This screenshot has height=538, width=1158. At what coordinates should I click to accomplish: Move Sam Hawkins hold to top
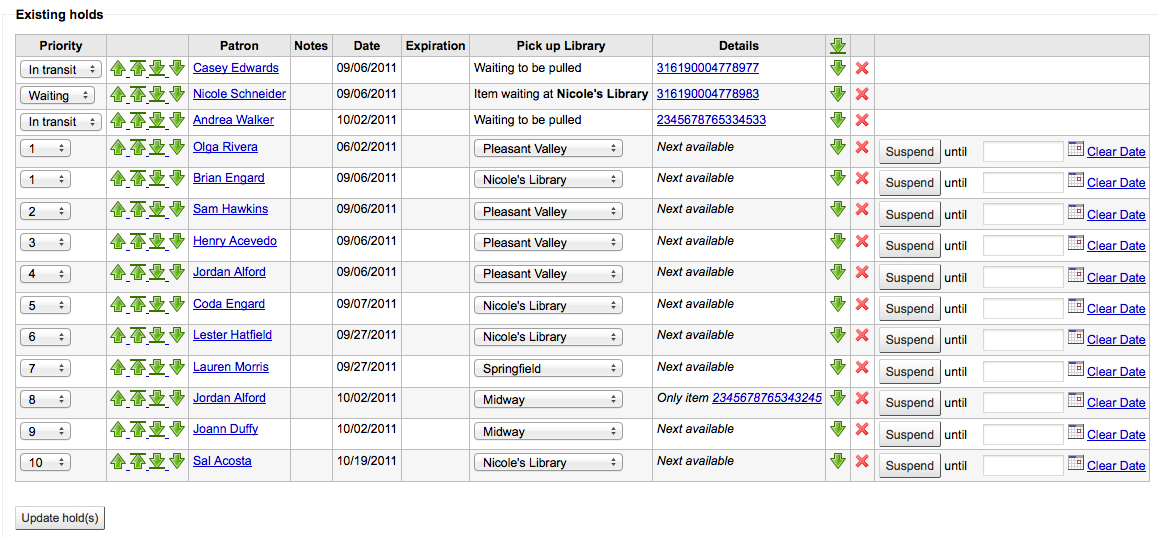138,210
